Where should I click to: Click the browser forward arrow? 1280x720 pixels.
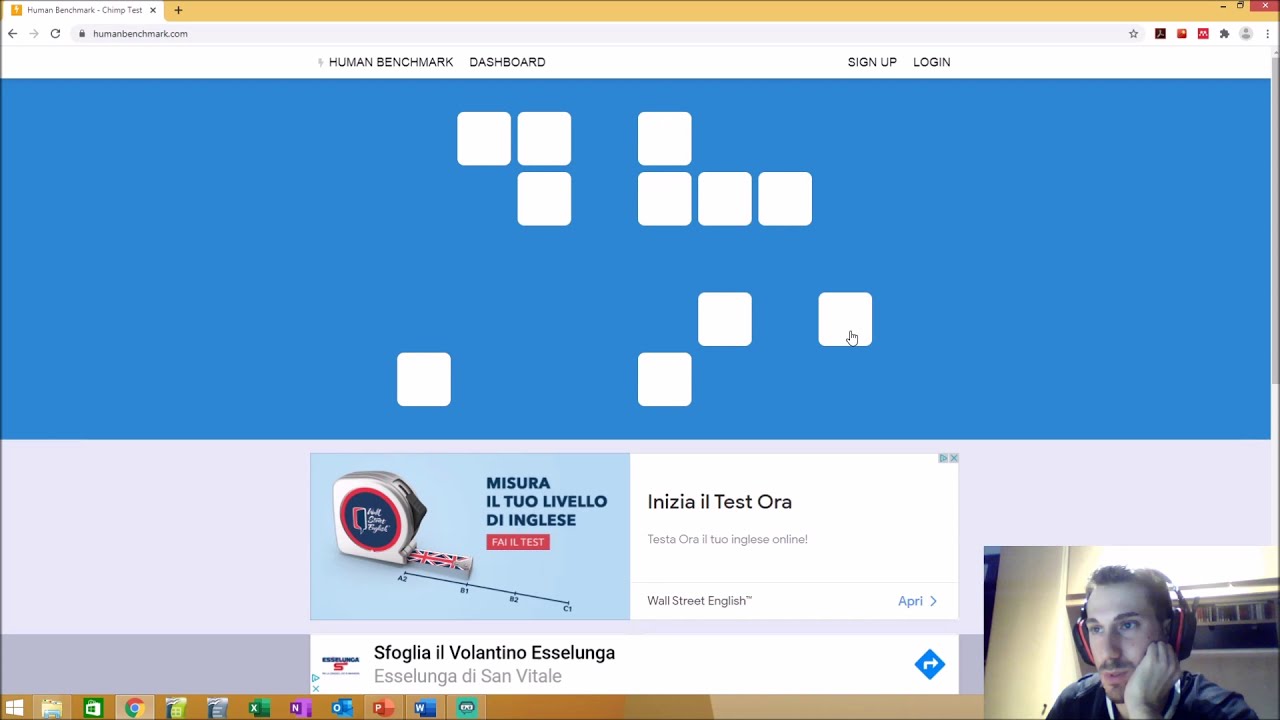pyautogui.click(x=34, y=33)
